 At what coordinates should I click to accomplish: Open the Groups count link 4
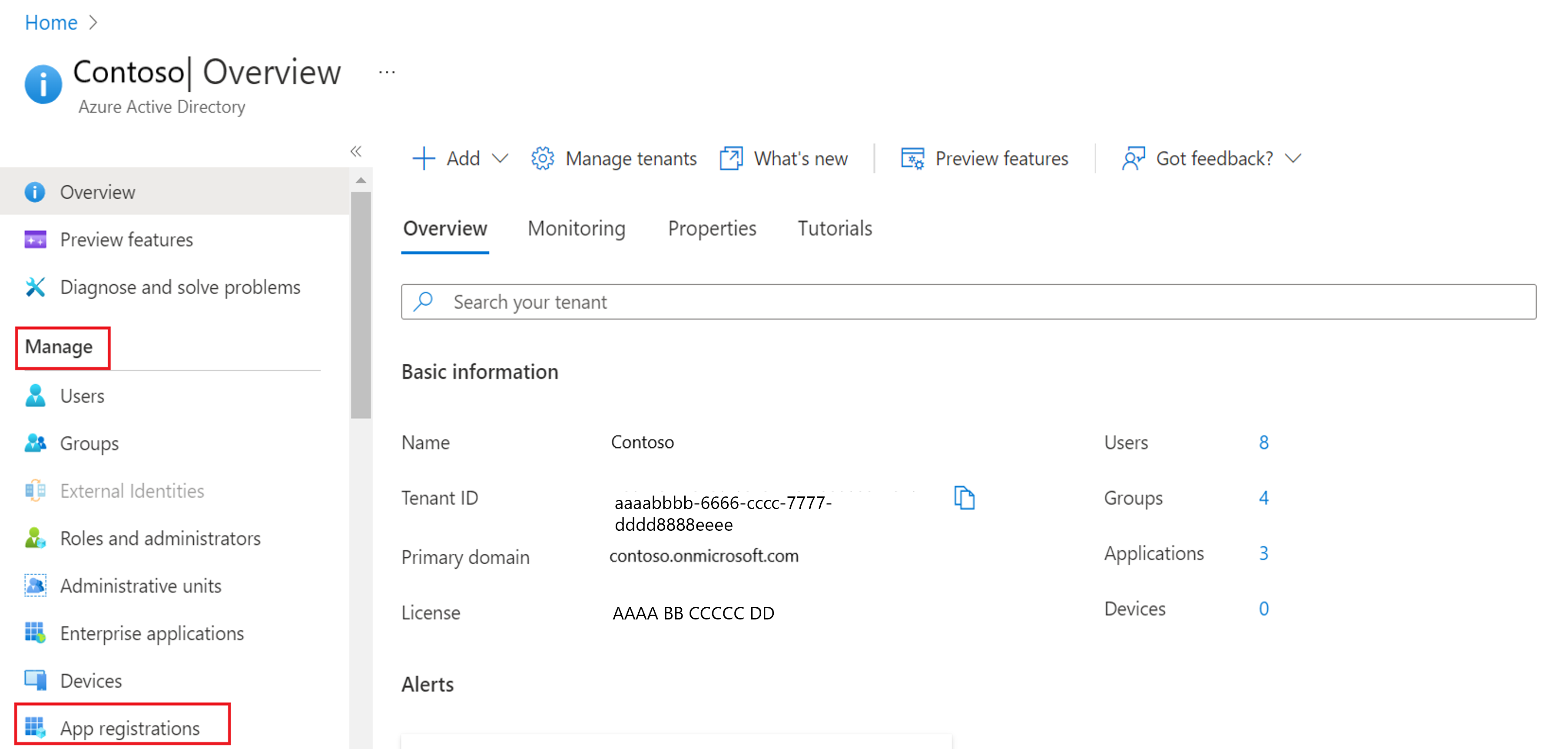(1263, 498)
